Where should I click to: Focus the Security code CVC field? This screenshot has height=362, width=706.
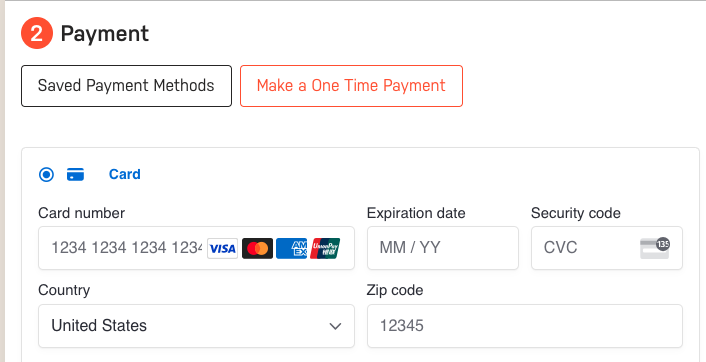(607, 248)
